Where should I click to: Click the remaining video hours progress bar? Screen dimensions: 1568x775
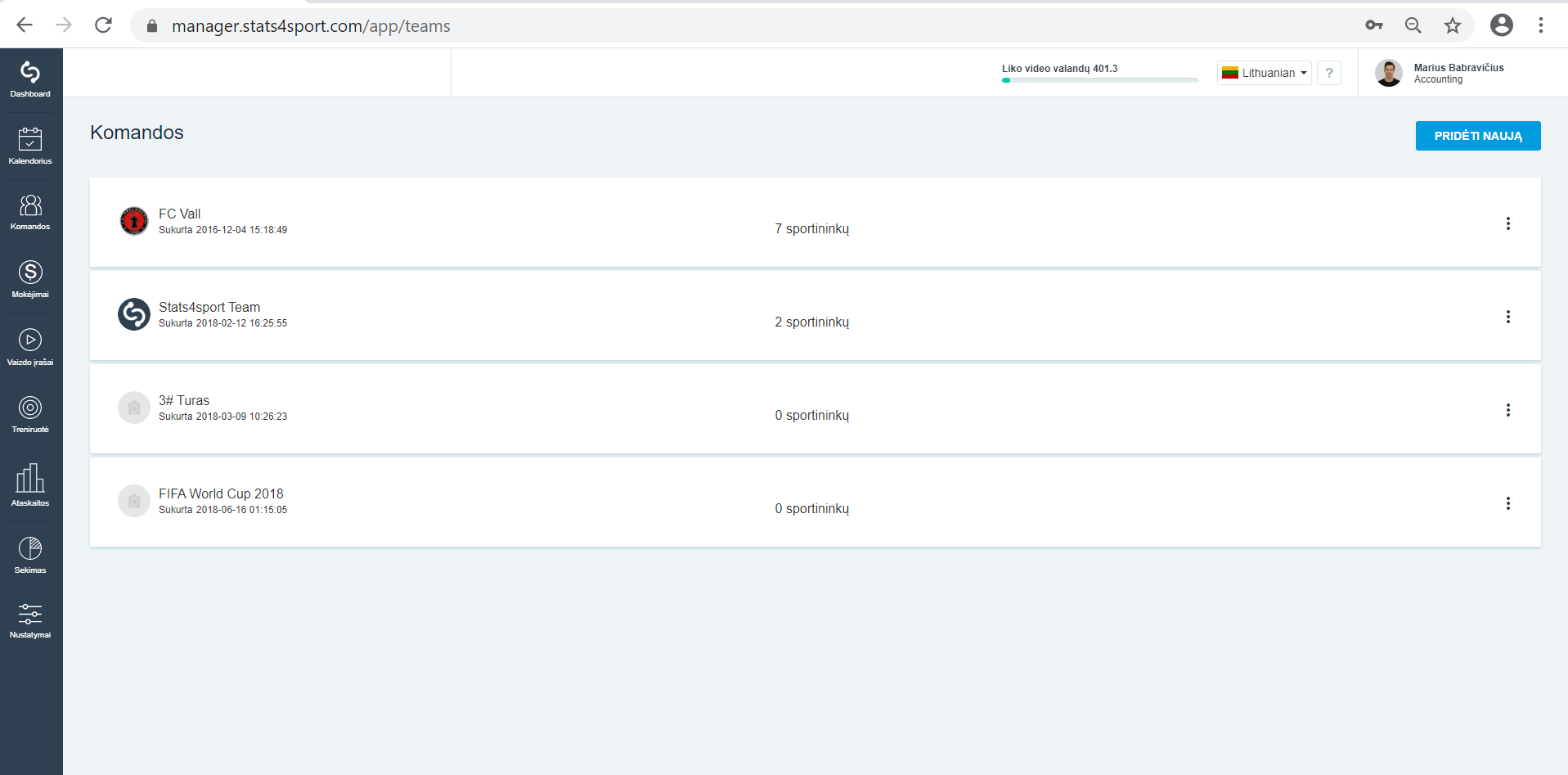(x=1100, y=80)
